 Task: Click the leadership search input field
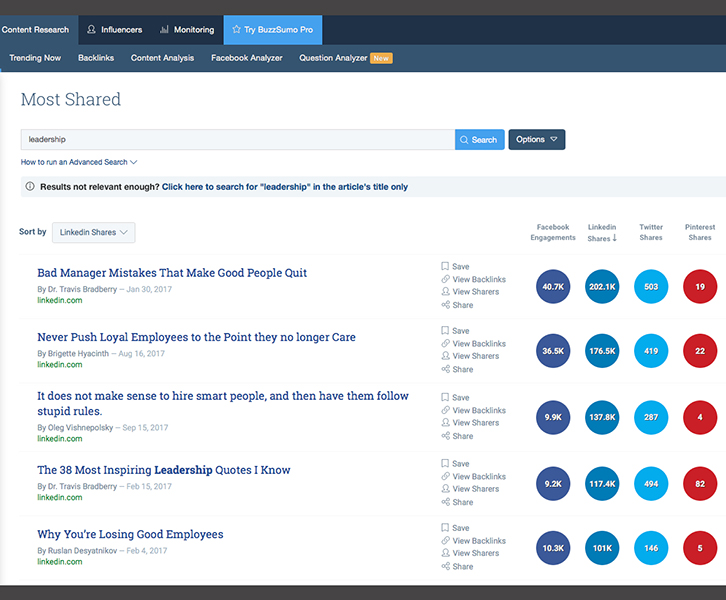tap(238, 139)
